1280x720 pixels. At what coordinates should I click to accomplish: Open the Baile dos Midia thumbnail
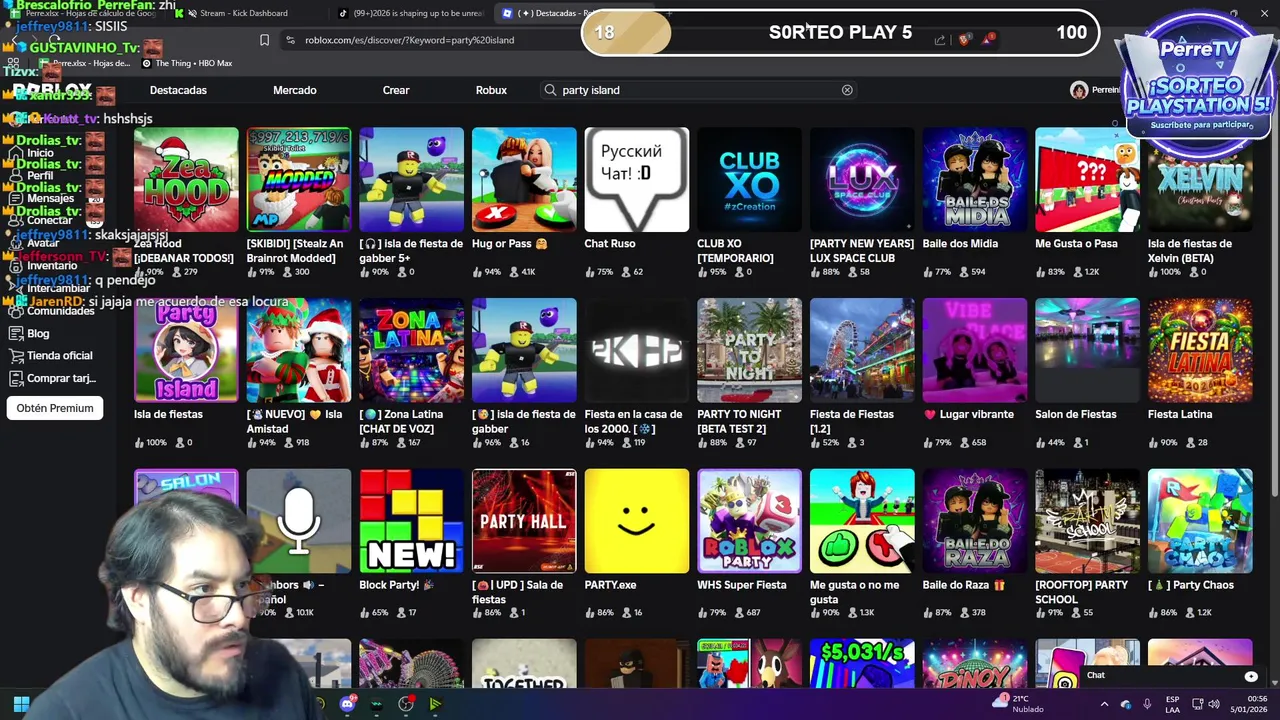[x=975, y=180]
